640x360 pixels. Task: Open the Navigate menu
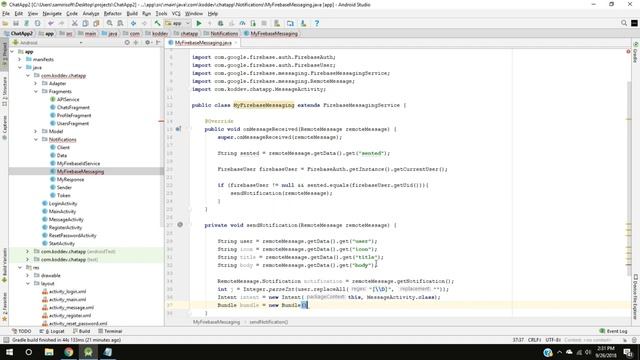[x=52, y=13]
